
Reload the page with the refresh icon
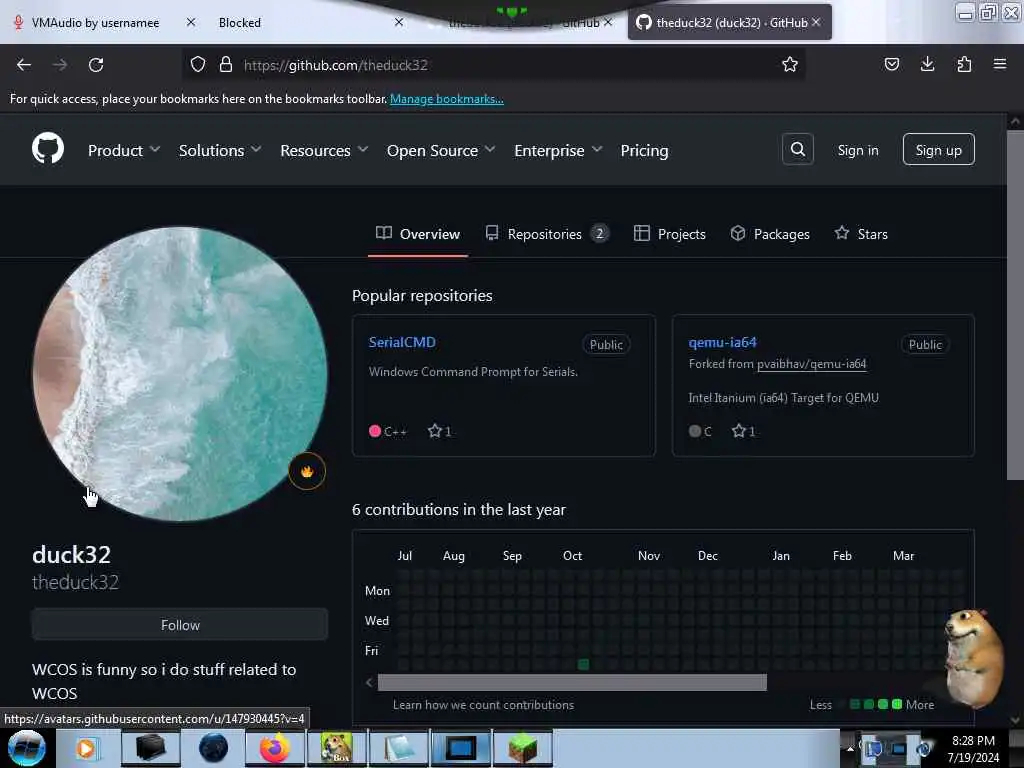point(96,65)
